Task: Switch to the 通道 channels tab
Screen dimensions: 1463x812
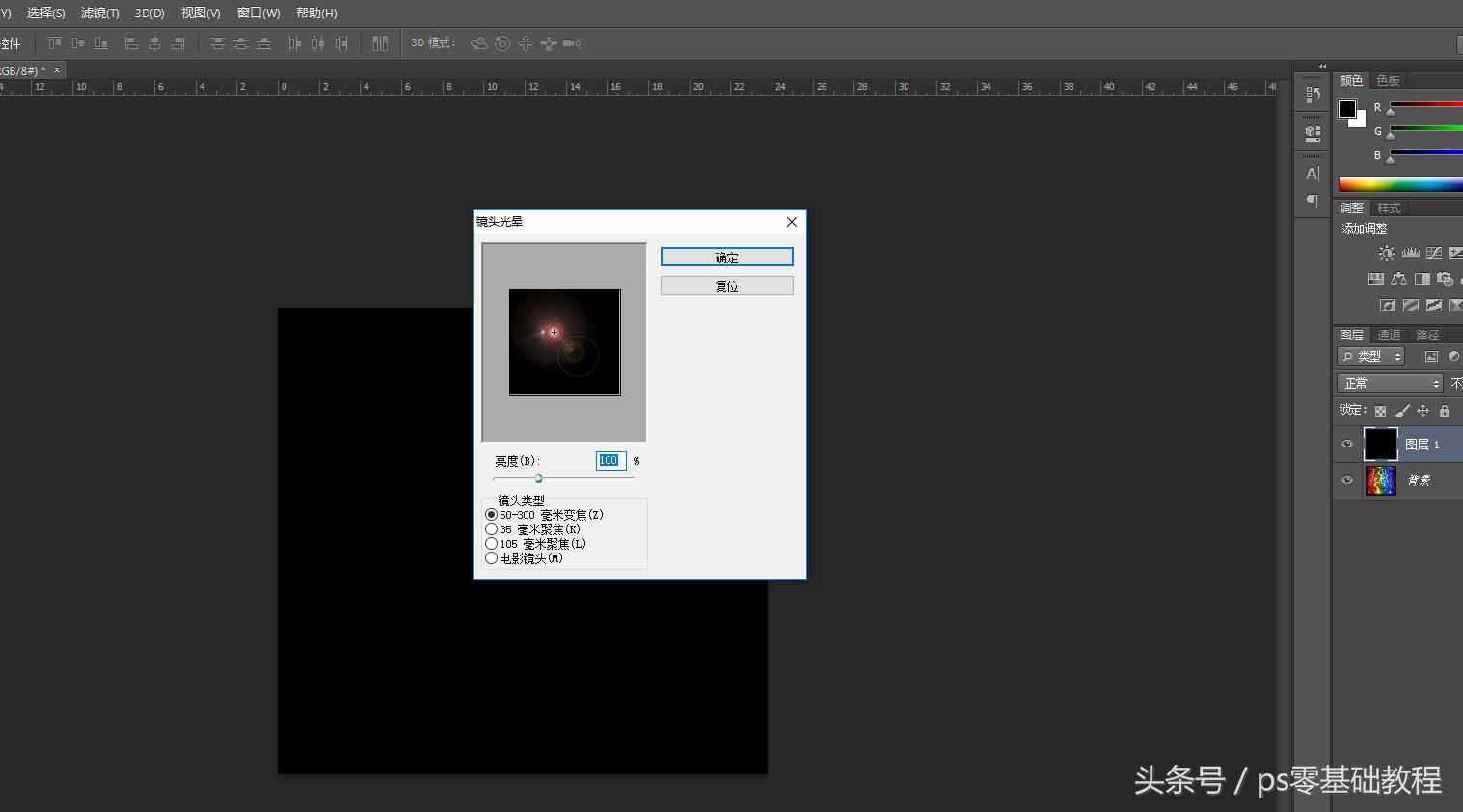Action: click(x=1389, y=336)
